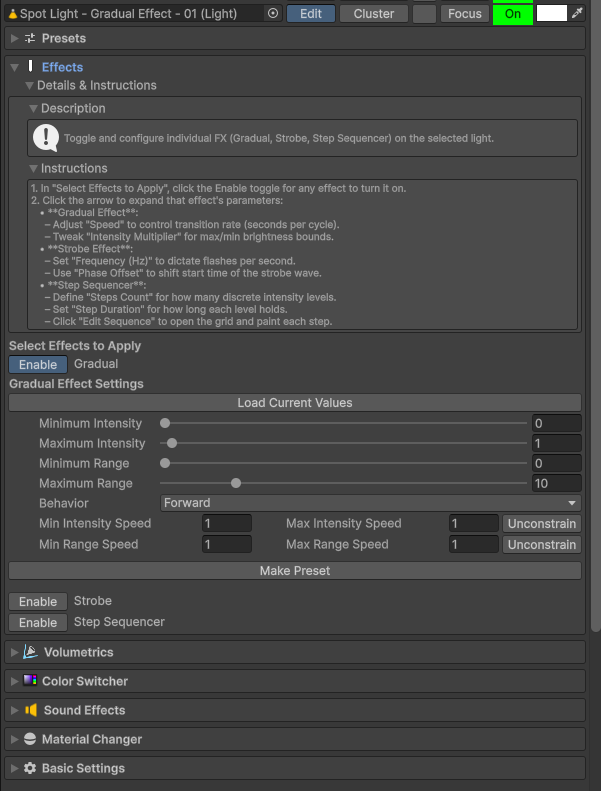The image size is (601, 791).
Task: Click the Volumetrics section icon
Action: pos(30,652)
